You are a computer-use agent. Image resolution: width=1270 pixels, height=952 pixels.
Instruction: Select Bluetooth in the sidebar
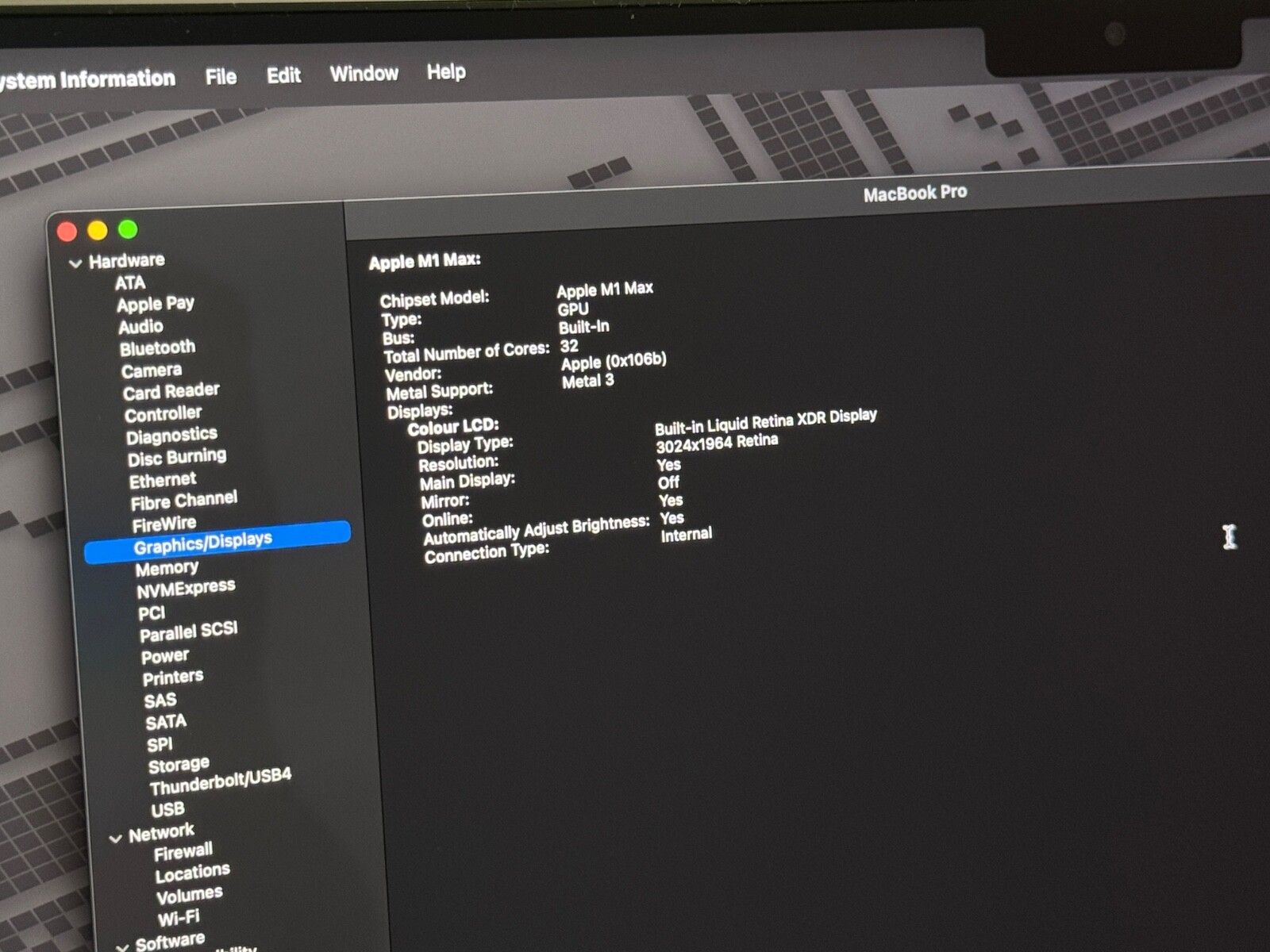coord(157,348)
